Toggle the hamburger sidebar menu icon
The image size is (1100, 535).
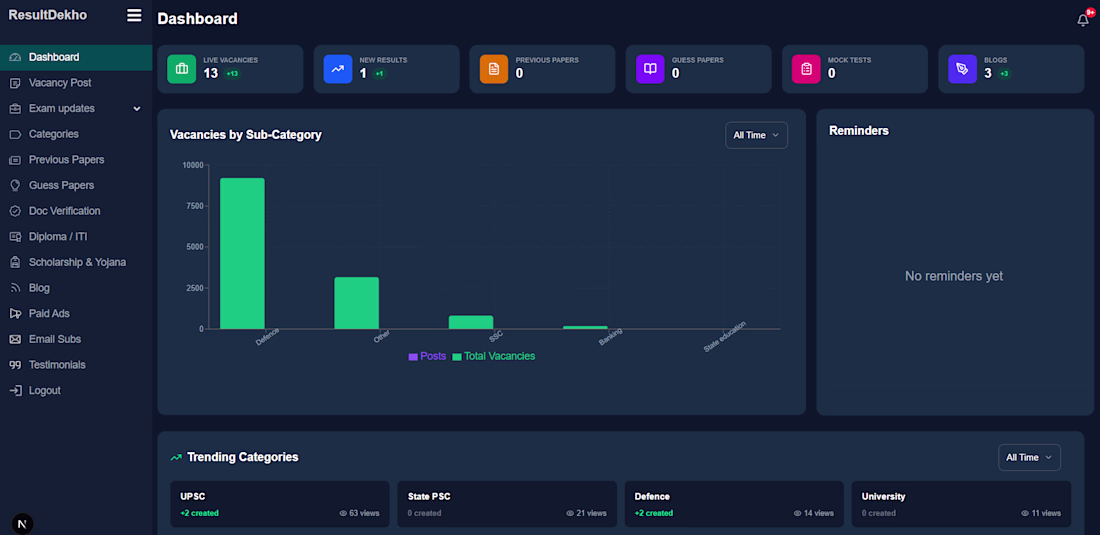[x=134, y=15]
